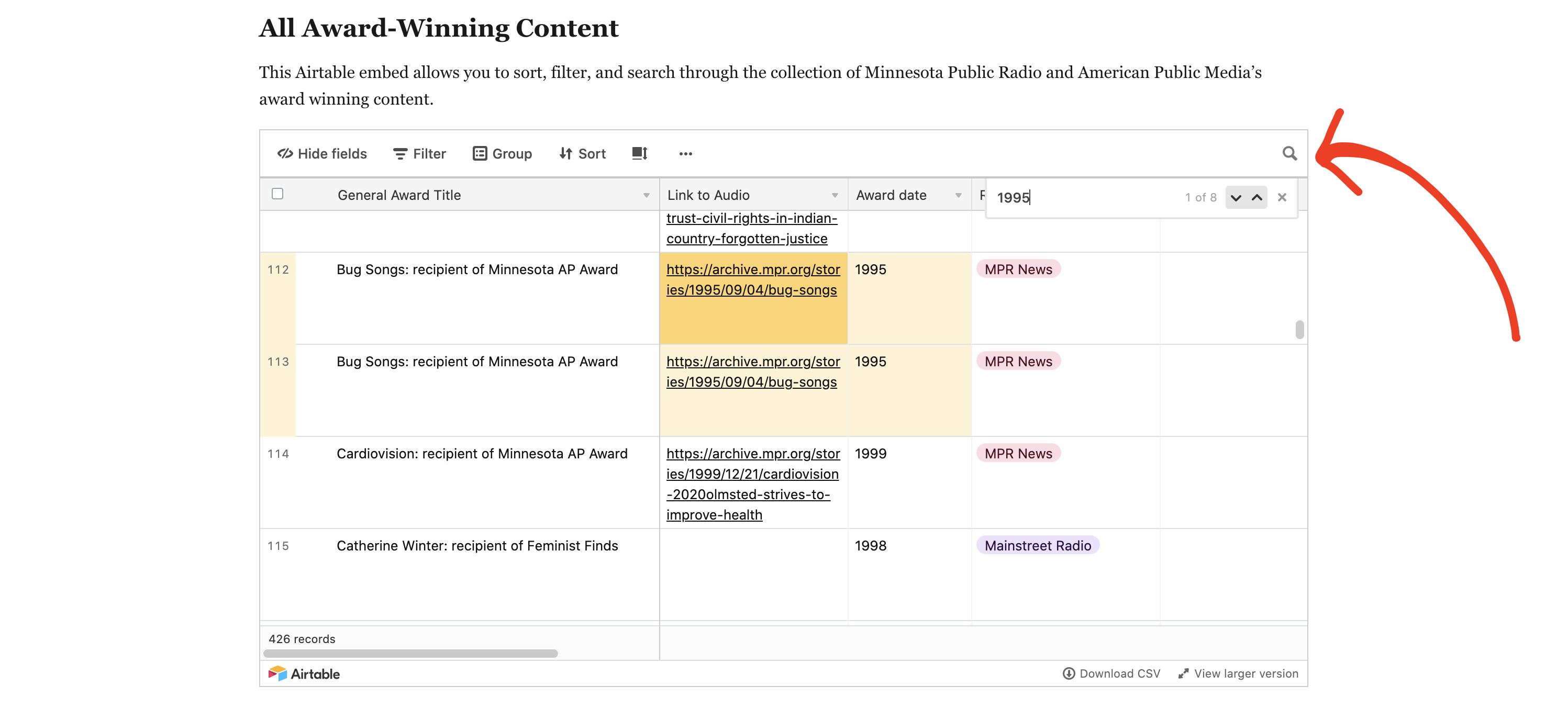The image size is (1568, 720).
Task: Open the Filter menu
Action: click(x=419, y=153)
